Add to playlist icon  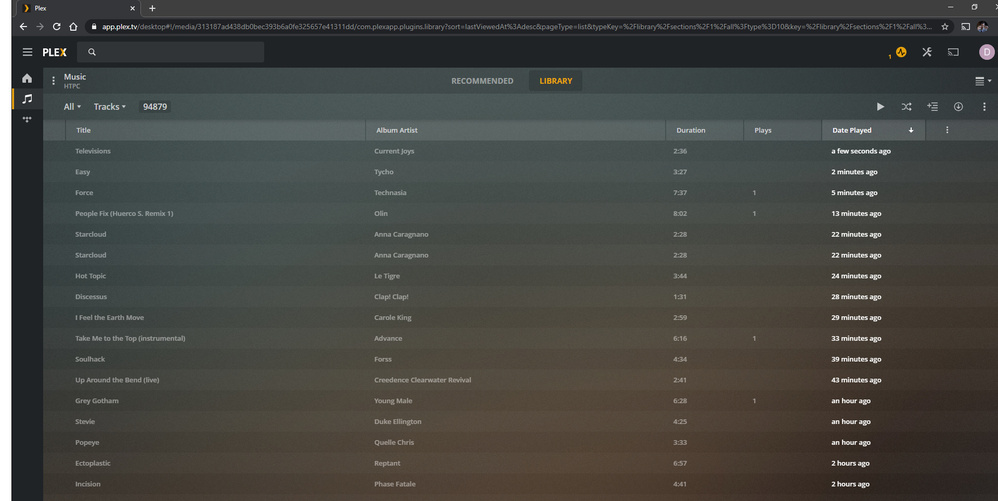pyautogui.click(x=932, y=106)
